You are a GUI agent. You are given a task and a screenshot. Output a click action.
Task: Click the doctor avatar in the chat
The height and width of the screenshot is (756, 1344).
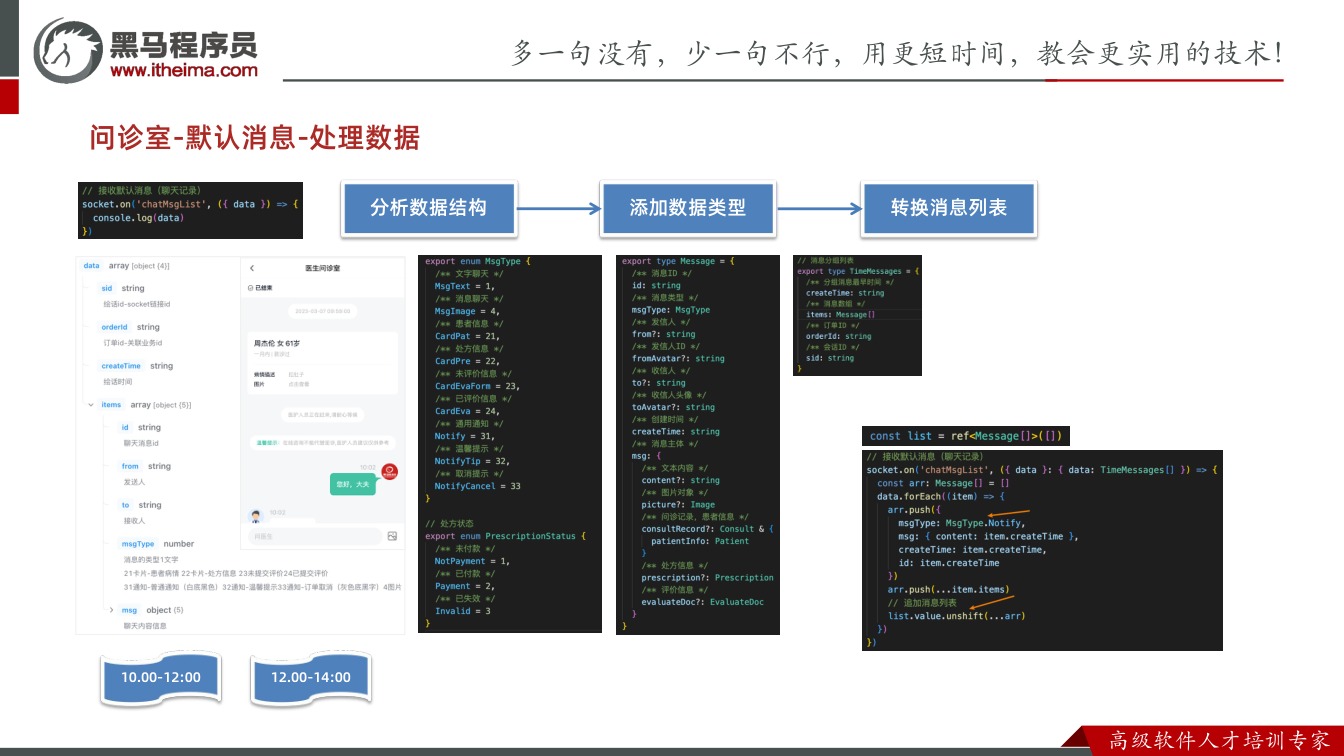[x=255, y=516]
